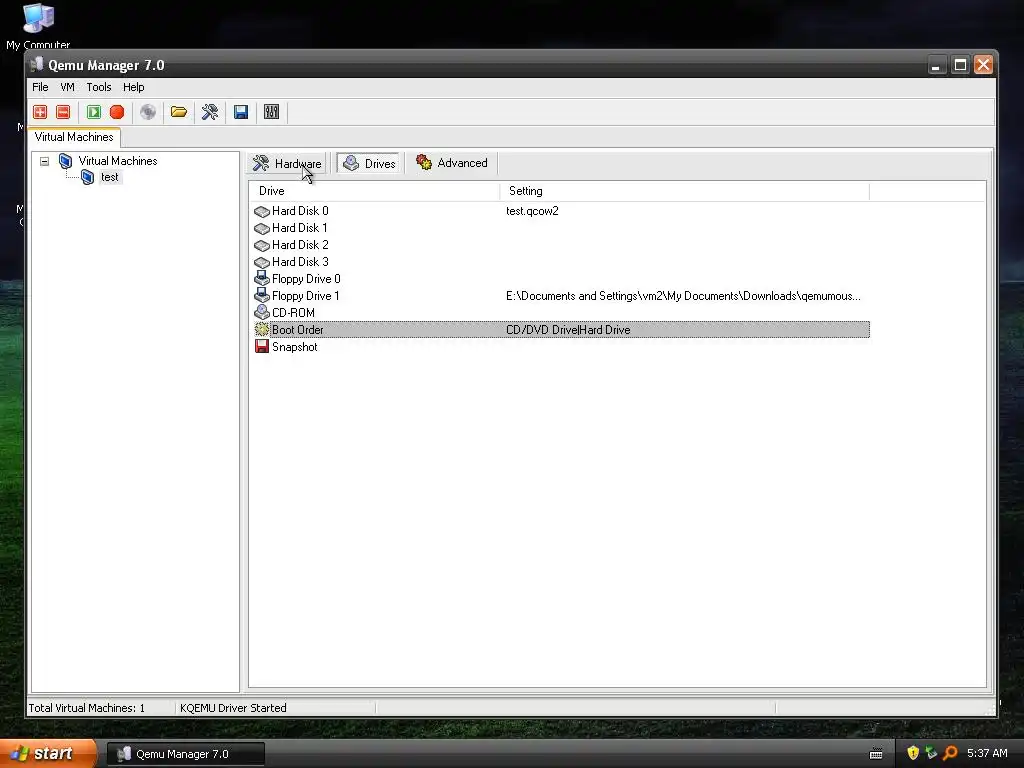Image resolution: width=1024 pixels, height=768 pixels.
Task: Click the CD-ROM disc icon
Action: [262, 313]
